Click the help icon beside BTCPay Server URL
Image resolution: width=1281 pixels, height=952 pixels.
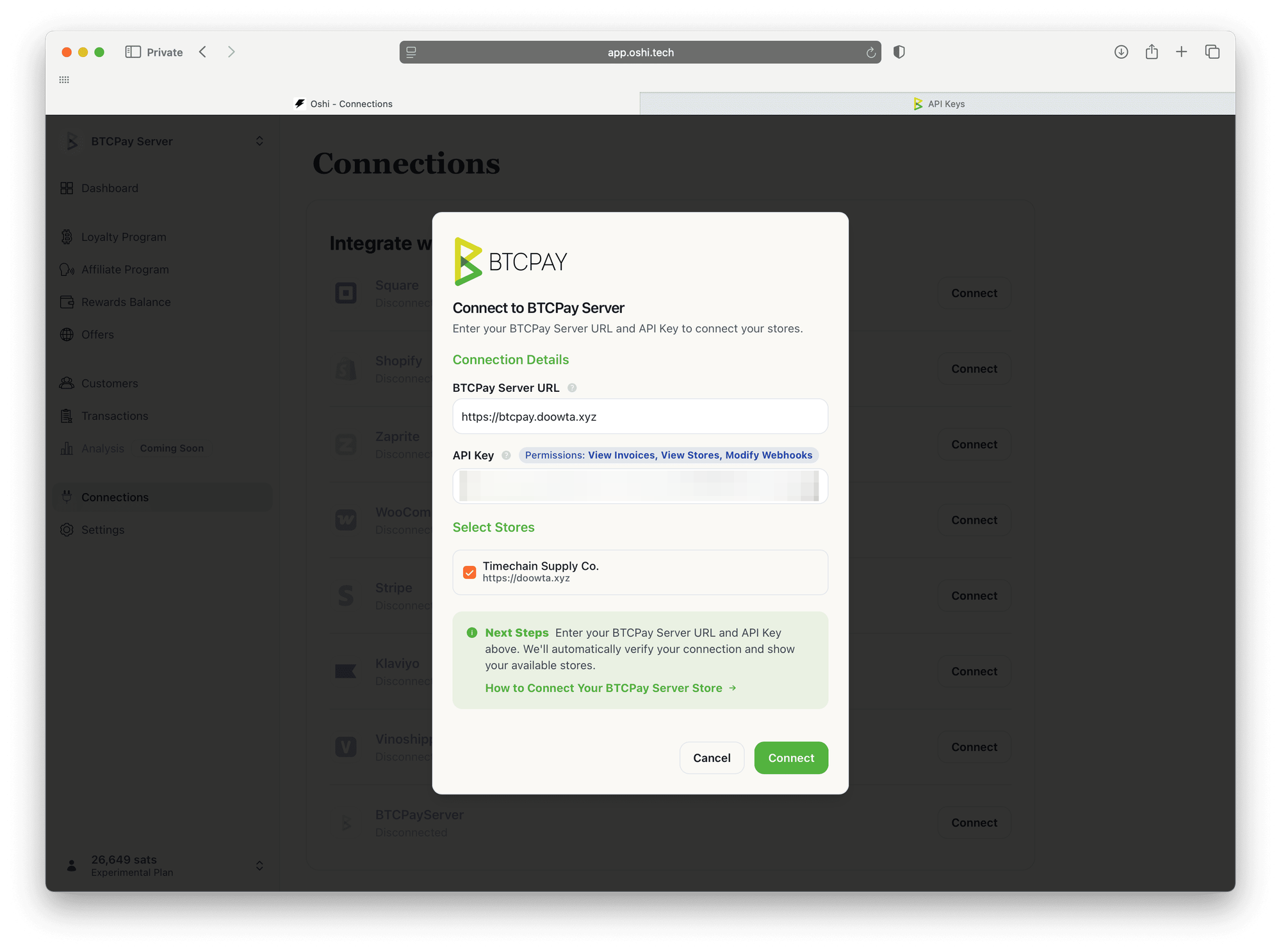[571, 387]
